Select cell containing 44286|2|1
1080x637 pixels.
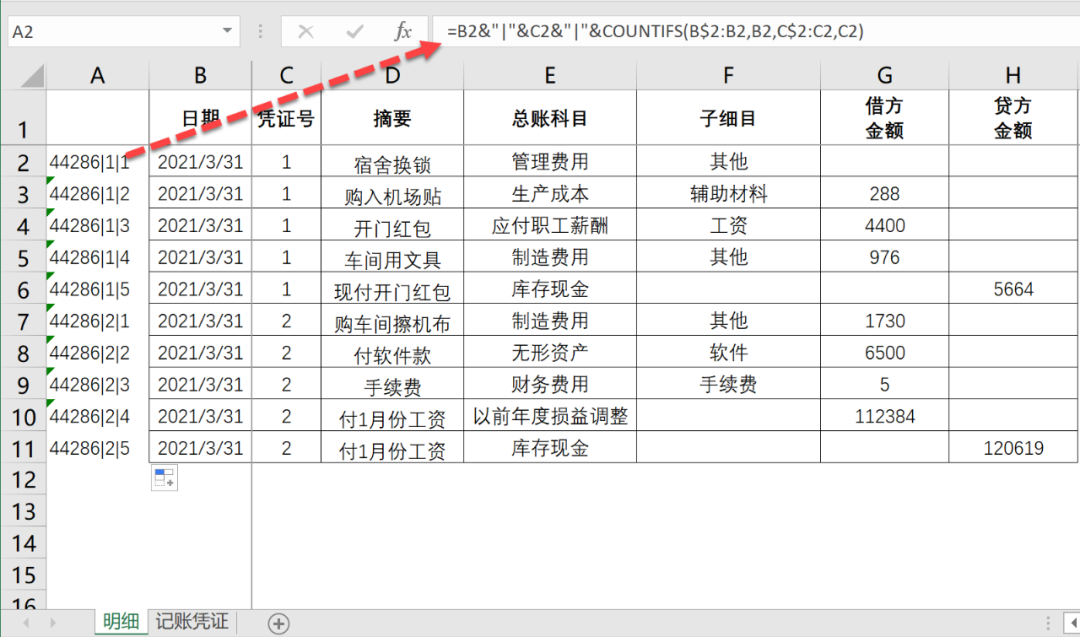point(97,321)
